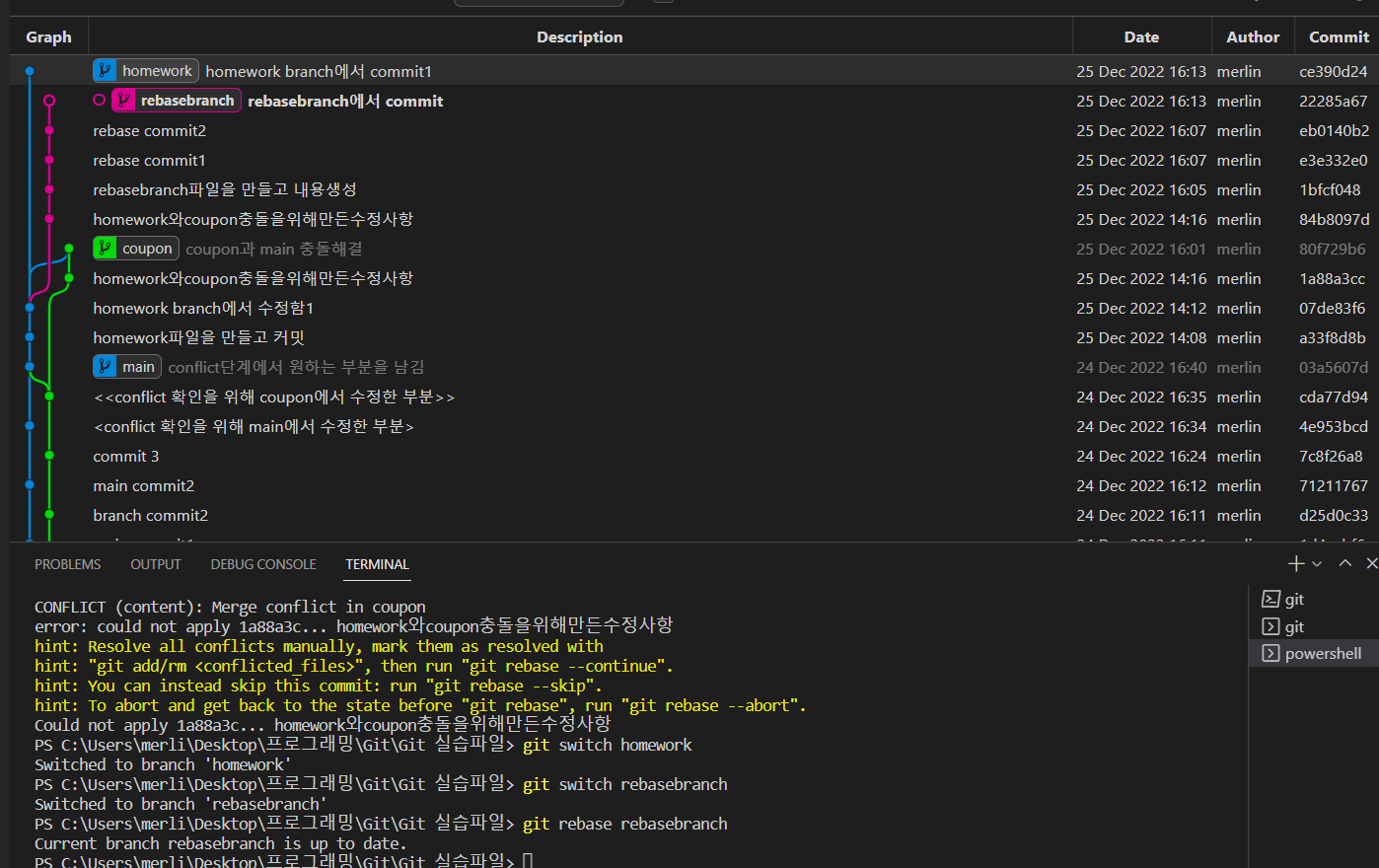This screenshot has height=868, width=1379.
Task: Click the terminal line "git rebase rebasebranch"
Action: click(625, 824)
